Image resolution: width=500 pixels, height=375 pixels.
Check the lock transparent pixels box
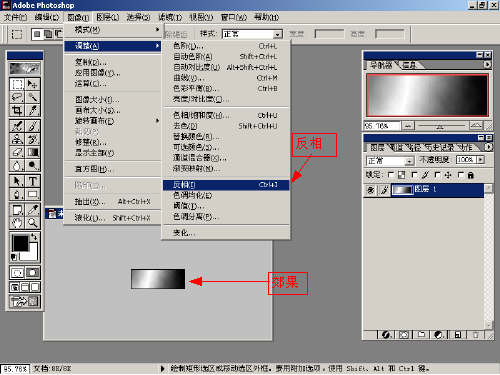[x=391, y=175]
